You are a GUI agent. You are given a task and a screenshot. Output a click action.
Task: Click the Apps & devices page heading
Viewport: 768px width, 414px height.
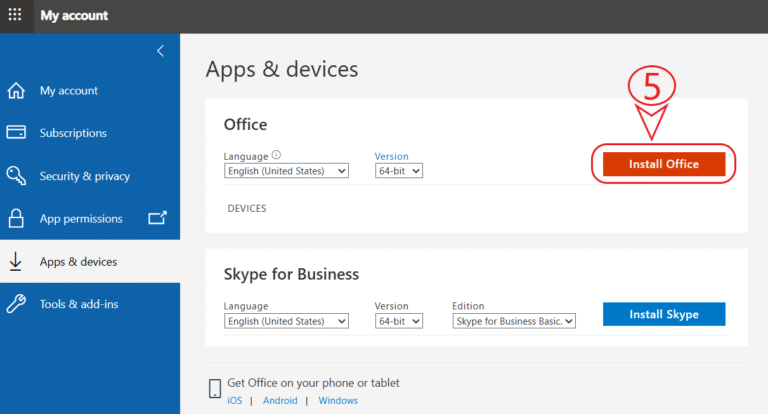[282, 69]
